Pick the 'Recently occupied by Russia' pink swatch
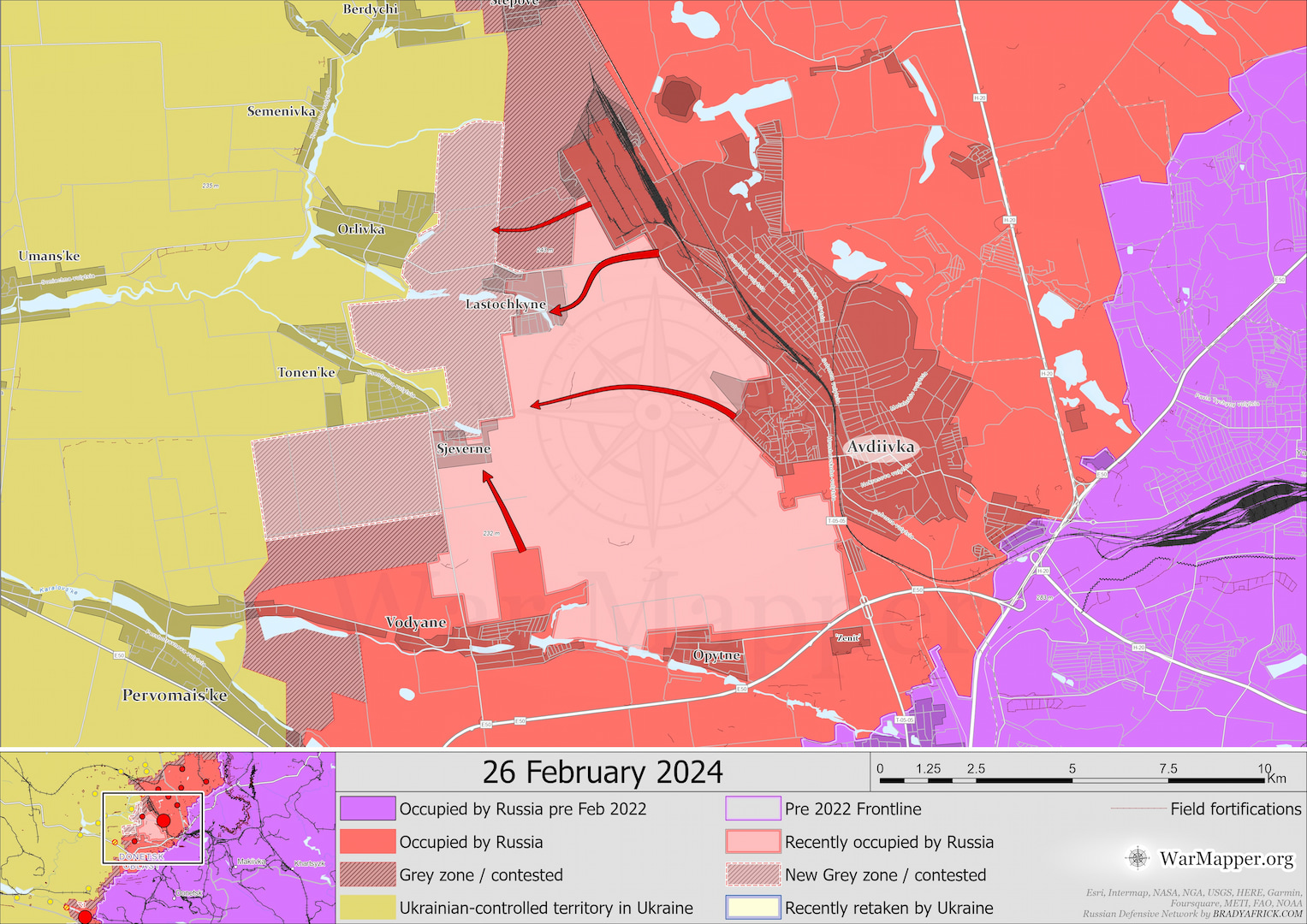The height and width of the screenshot is (924, 1307). tap(752, 842)
